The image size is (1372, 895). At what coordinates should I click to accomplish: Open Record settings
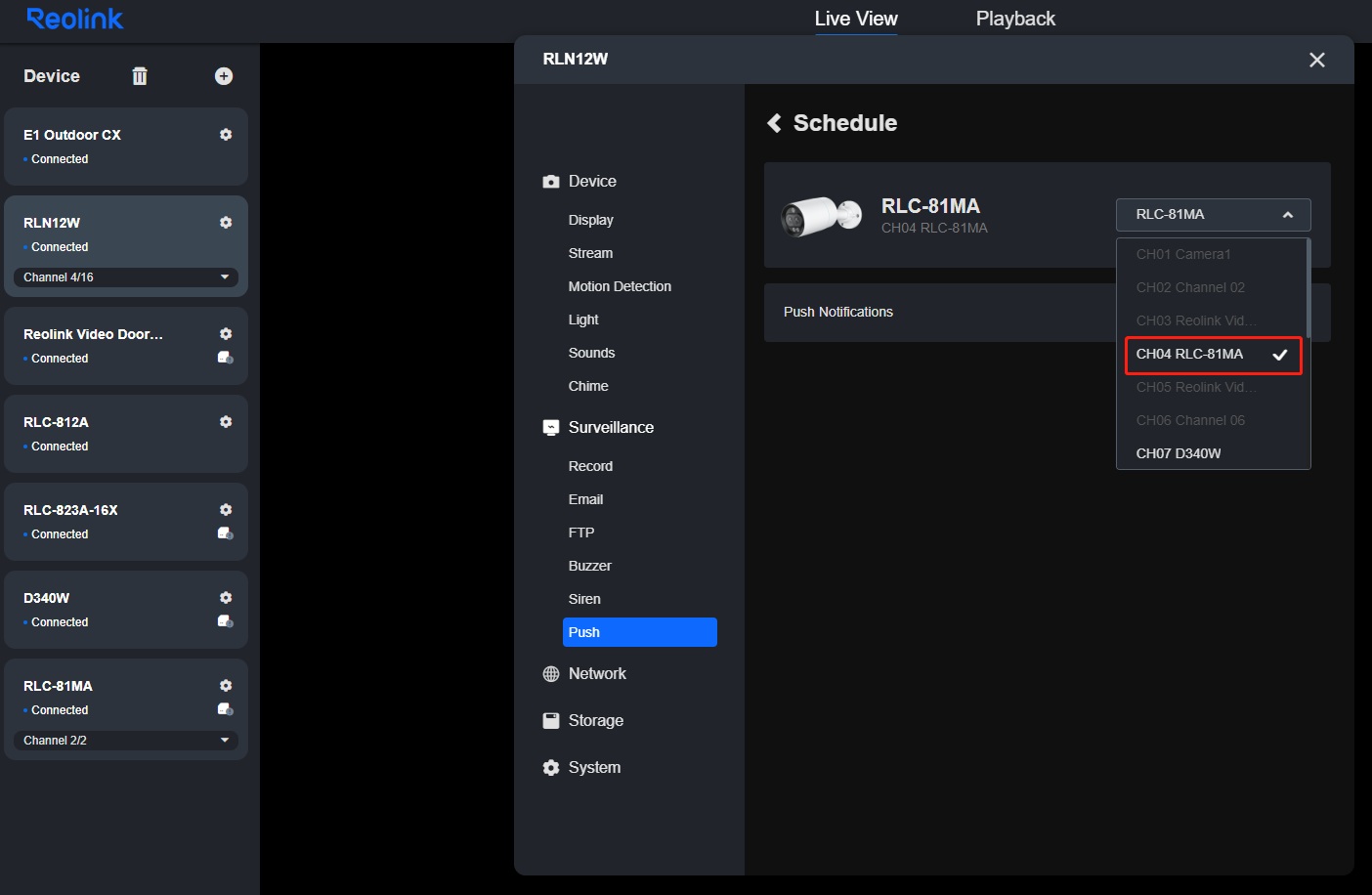click(x=590, y=466)
